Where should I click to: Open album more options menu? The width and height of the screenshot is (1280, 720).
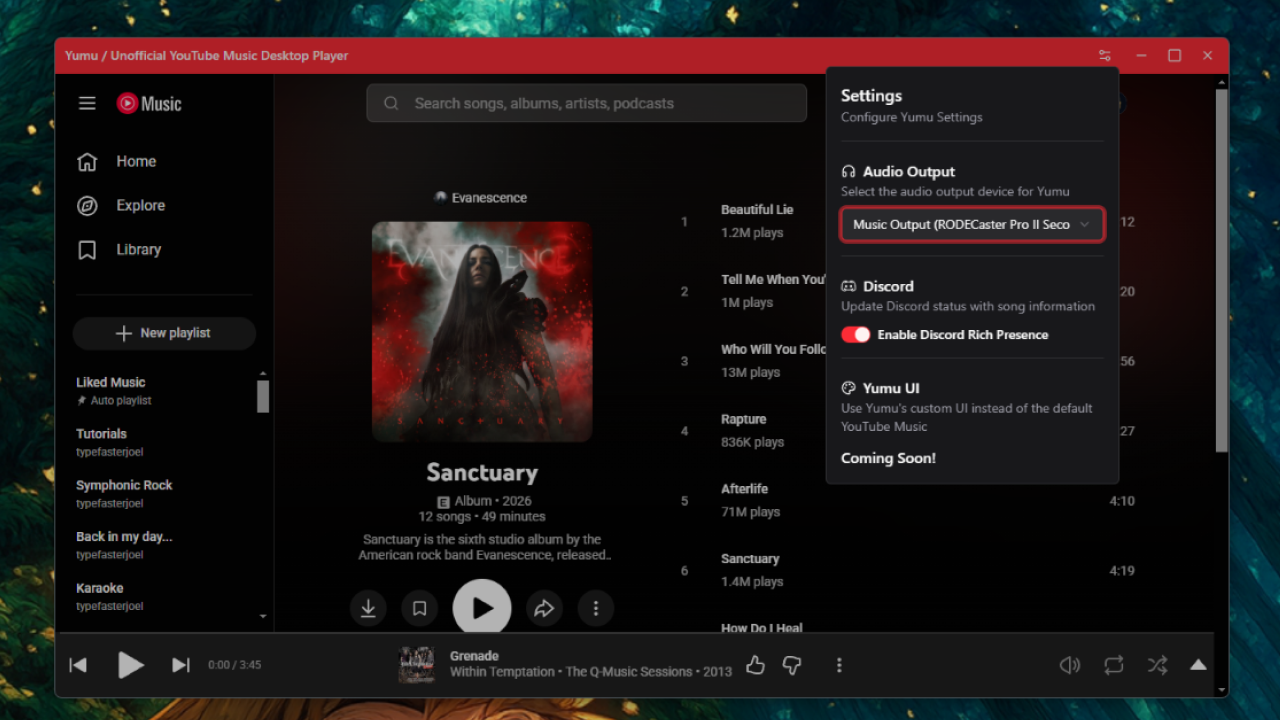tap(596, 608)
